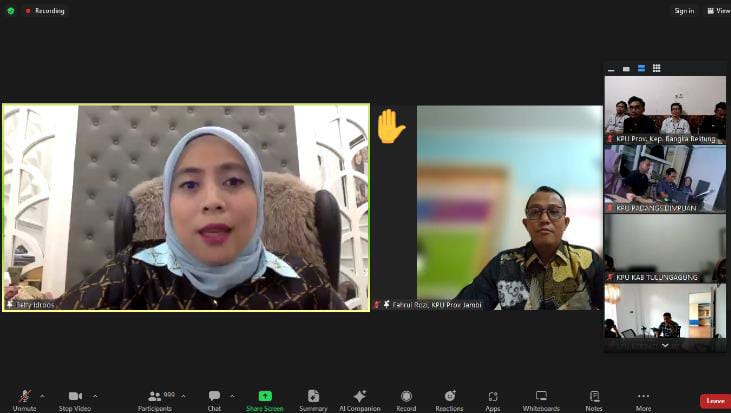Screen dimensions: 731x413
Task: Toggle the Stop Video camera button
Action: (x=74, y=398)
